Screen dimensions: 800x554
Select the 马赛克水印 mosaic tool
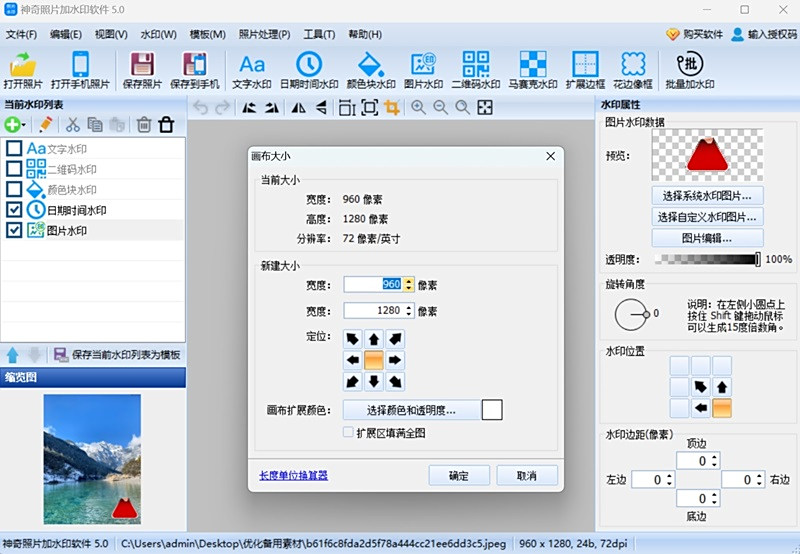(x=533, y=68)
